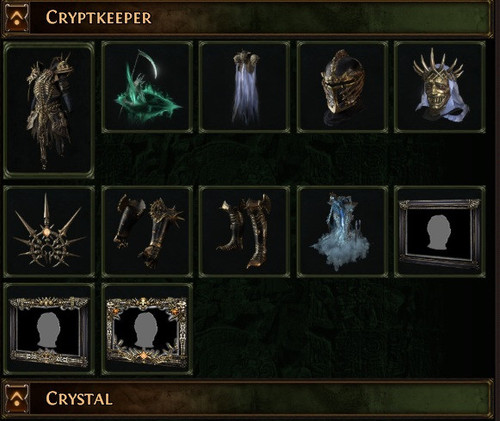This screenshot has width=500, height=421.
Task: Click the grey head silhouette in jeweled frame
Action: point(145,330)
